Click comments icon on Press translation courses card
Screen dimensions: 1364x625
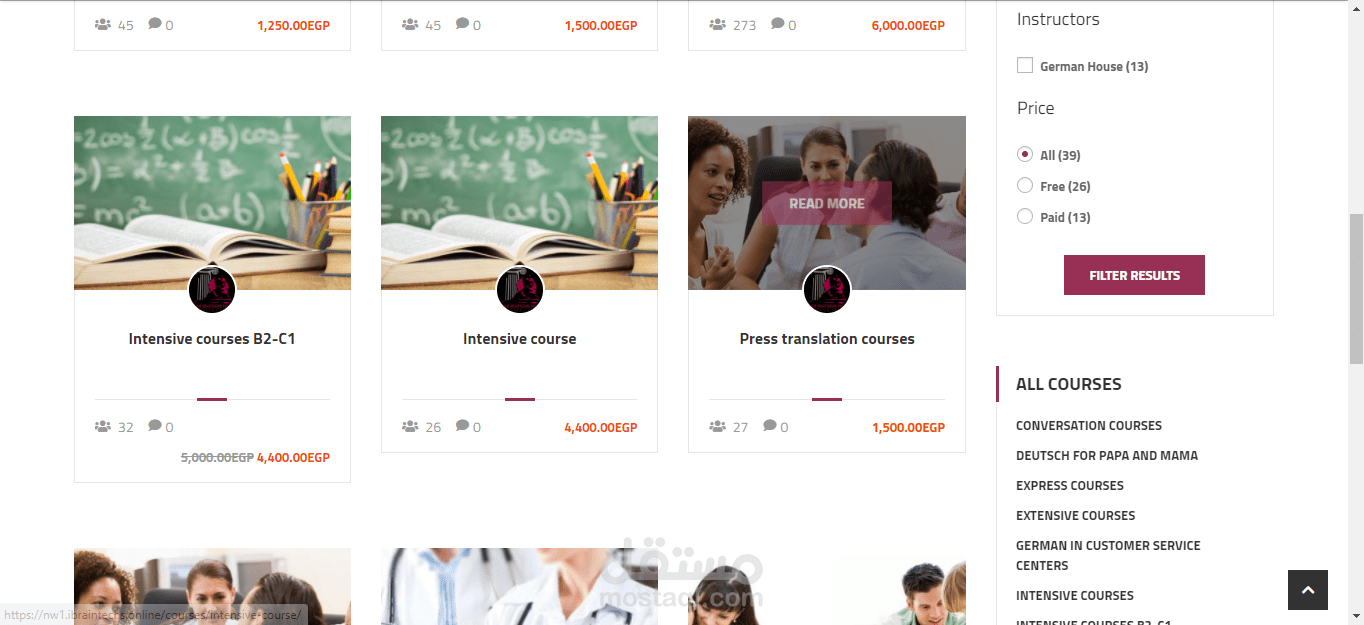[770, 426]
